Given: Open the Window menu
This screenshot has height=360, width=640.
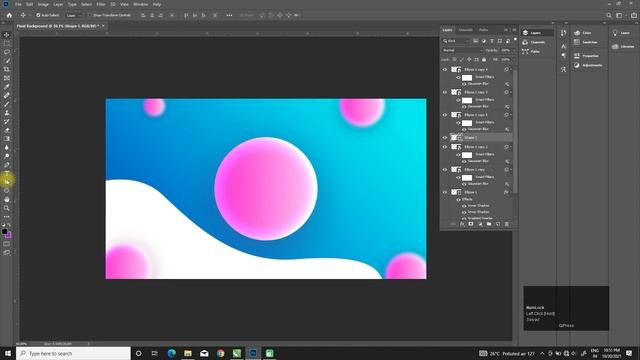Looking at the screenshot, I should pos(141,4).
